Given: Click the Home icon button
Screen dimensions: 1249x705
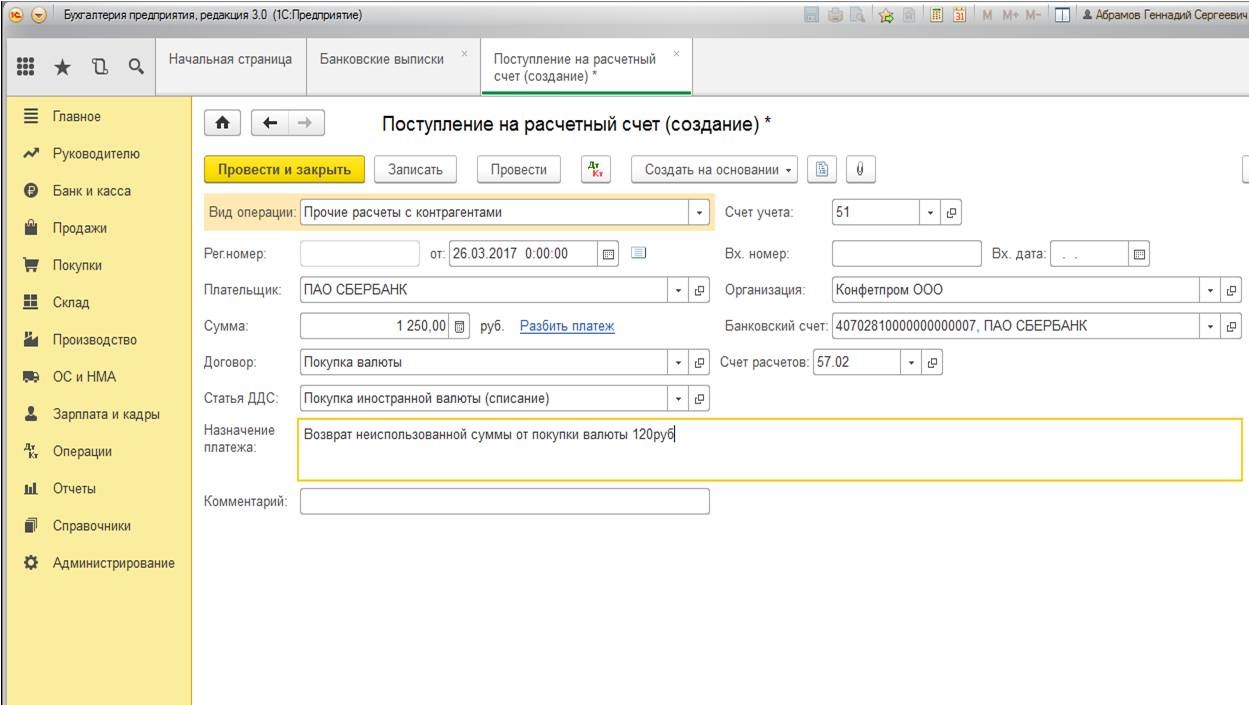Looking at the screenshot, I should [222, 123].
